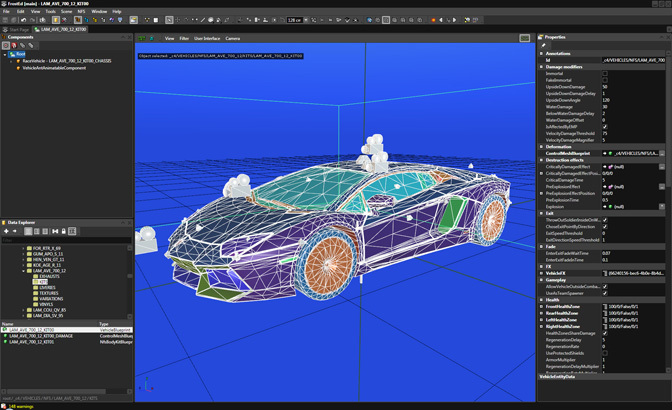
Task: Click the browse button for CriticallyDamagedEffect
Action: click(x=662, y=167)
